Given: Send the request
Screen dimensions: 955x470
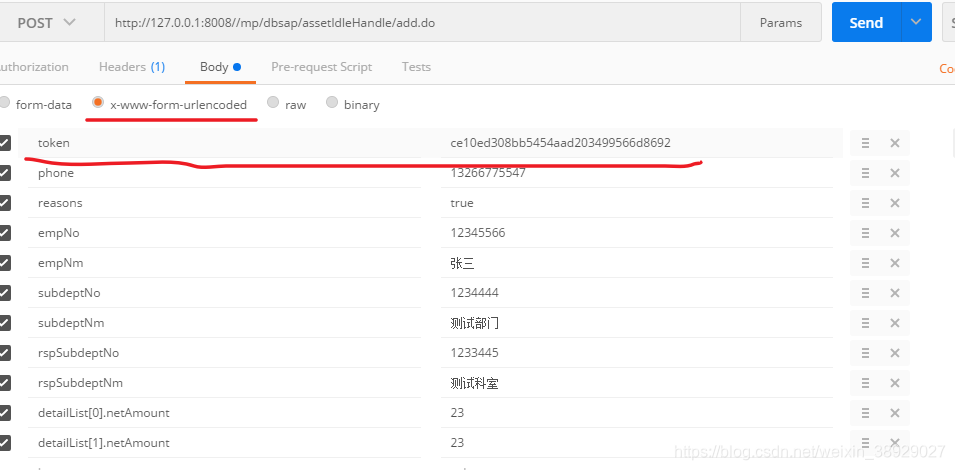Looking at the screenshot, I should [x=866, y=23].
